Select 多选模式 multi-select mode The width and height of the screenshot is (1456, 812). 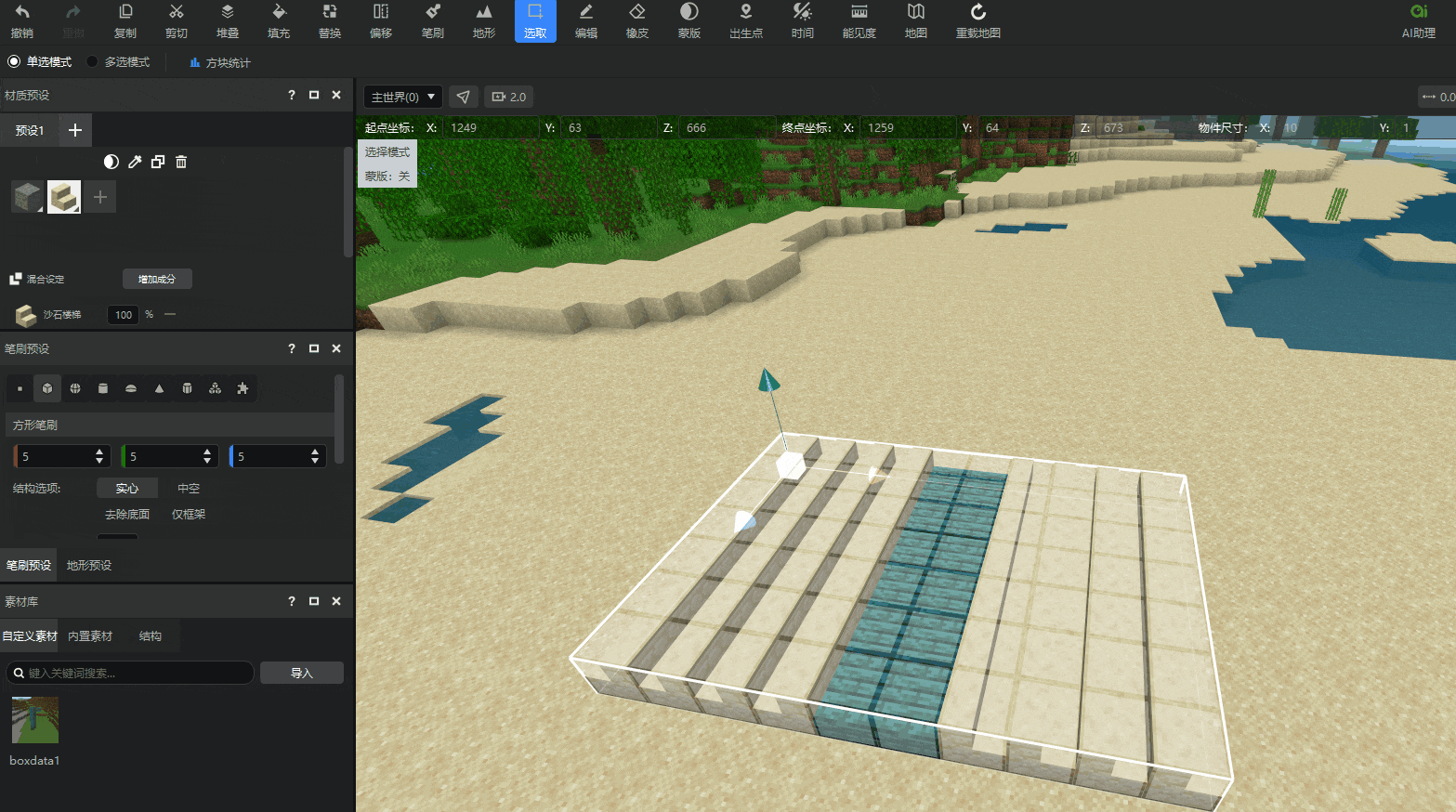pyautogui.click(x=118, y=62)
